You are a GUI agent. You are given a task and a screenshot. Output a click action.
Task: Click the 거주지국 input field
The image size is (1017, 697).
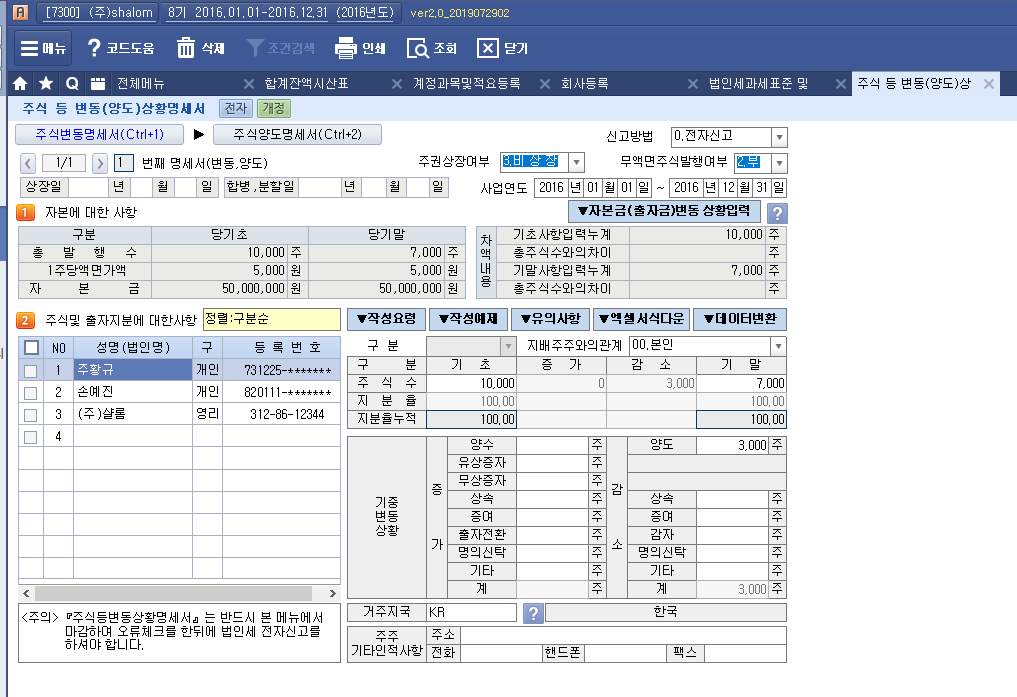point(470,612)
